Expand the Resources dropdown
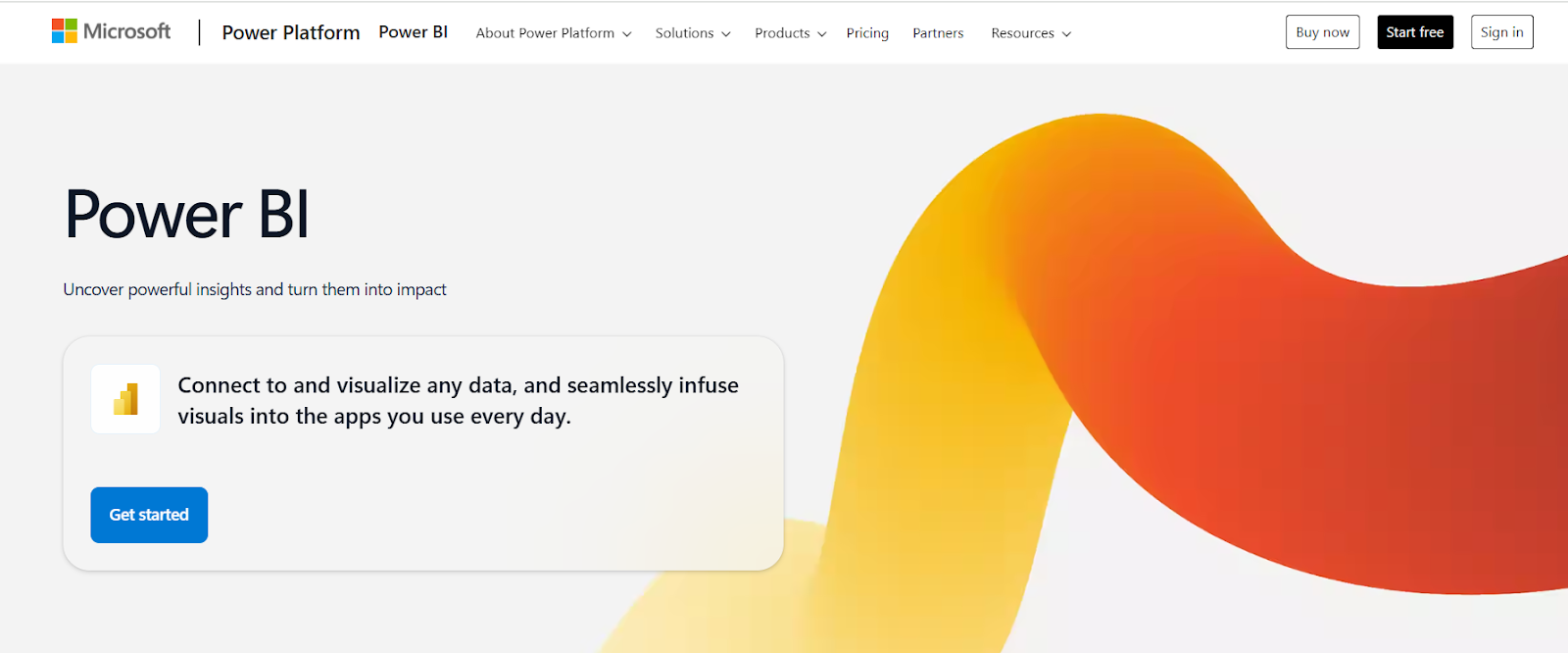This screenshot has width=1568, height=653. 1031,33
